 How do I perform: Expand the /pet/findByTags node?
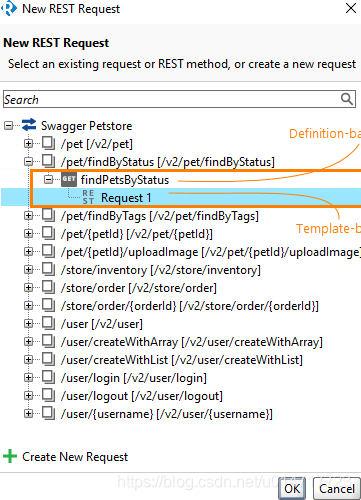point(28,216)
